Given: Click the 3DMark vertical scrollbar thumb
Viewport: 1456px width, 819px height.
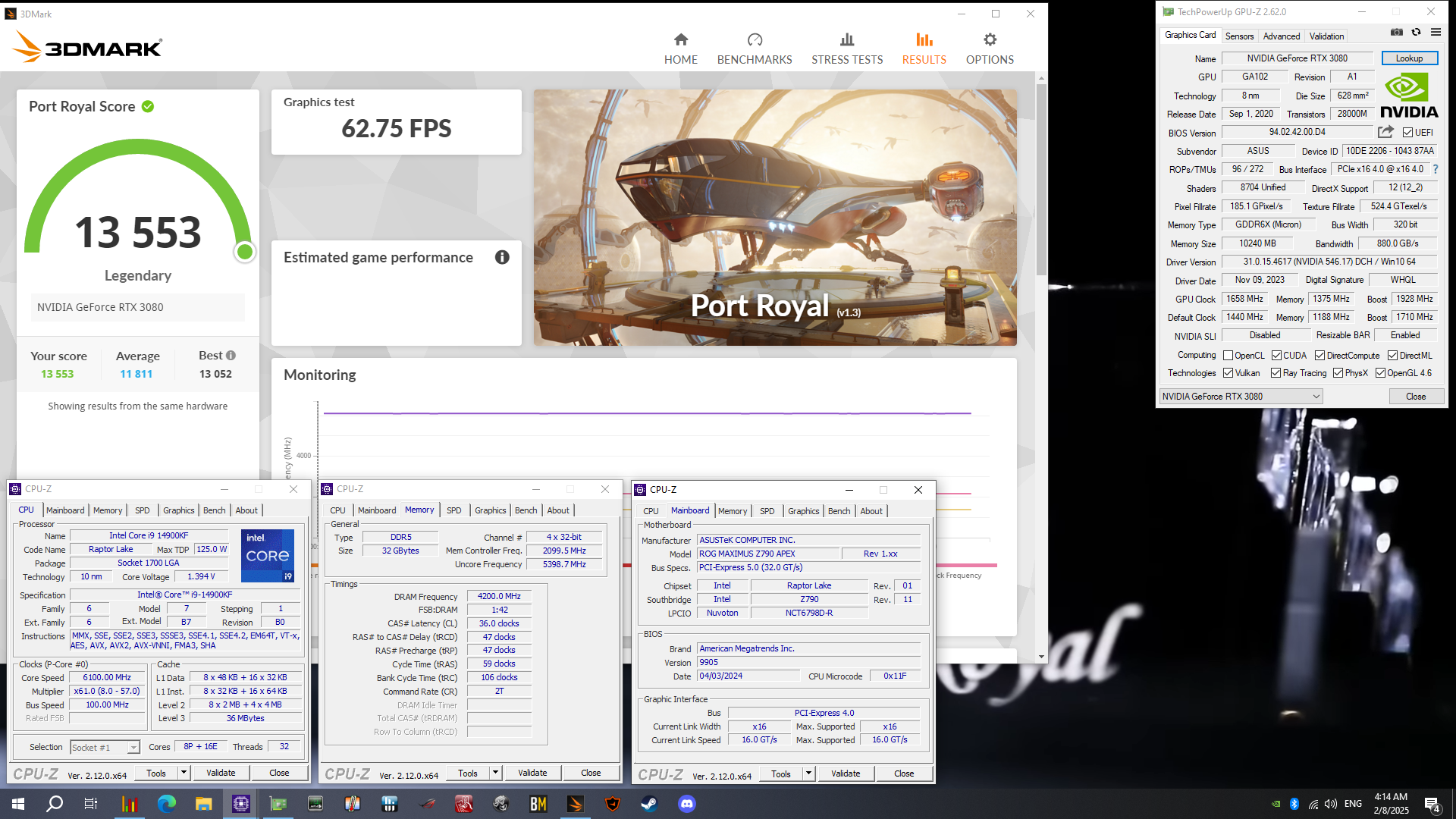Looking at the screenshot, I should click(1041, 178).
